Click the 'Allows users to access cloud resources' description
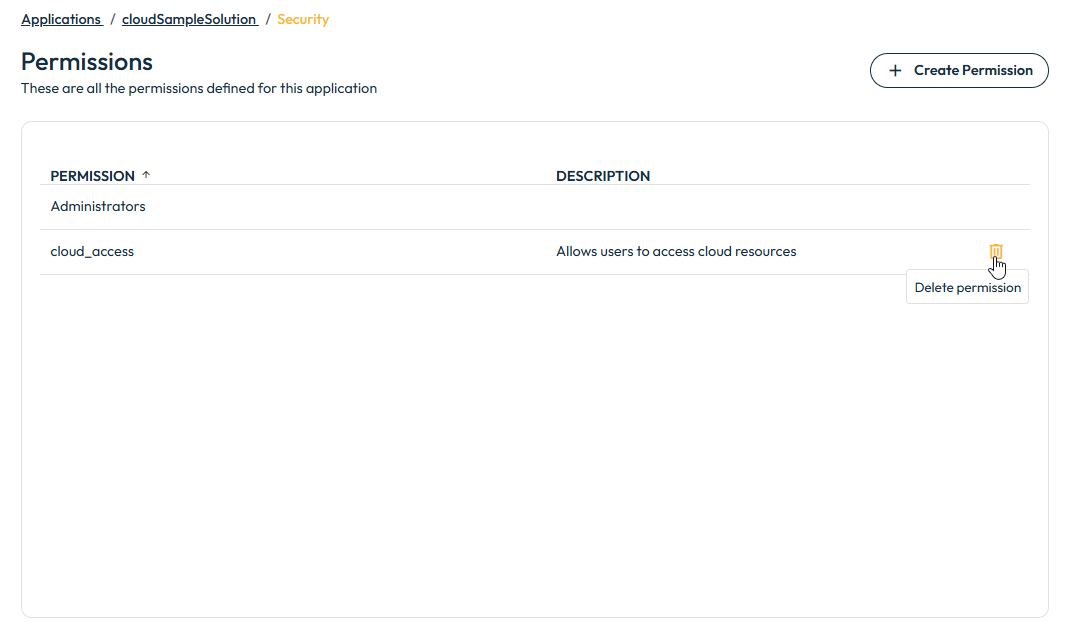The width and height of the screenshot is (1071, 634). (676, 252)
